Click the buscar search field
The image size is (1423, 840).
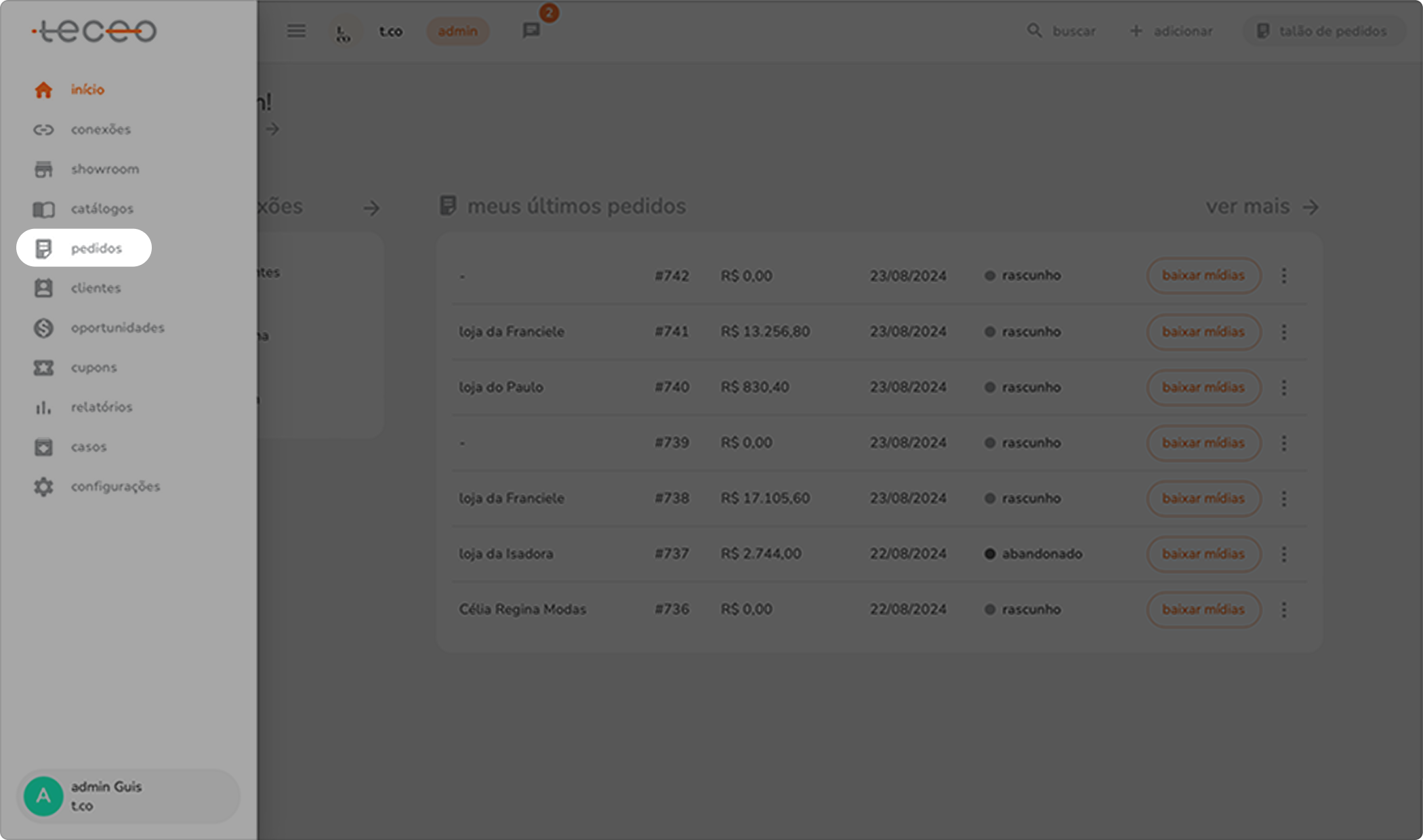point(1062,31)
